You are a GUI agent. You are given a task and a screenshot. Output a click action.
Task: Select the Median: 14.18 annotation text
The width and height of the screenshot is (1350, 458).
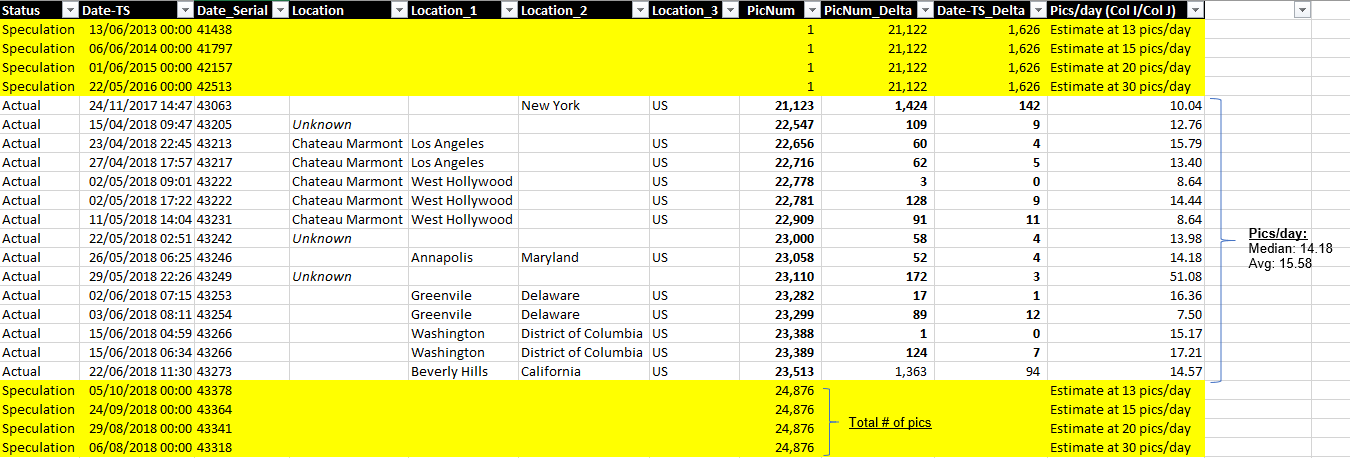point(1290,248)
